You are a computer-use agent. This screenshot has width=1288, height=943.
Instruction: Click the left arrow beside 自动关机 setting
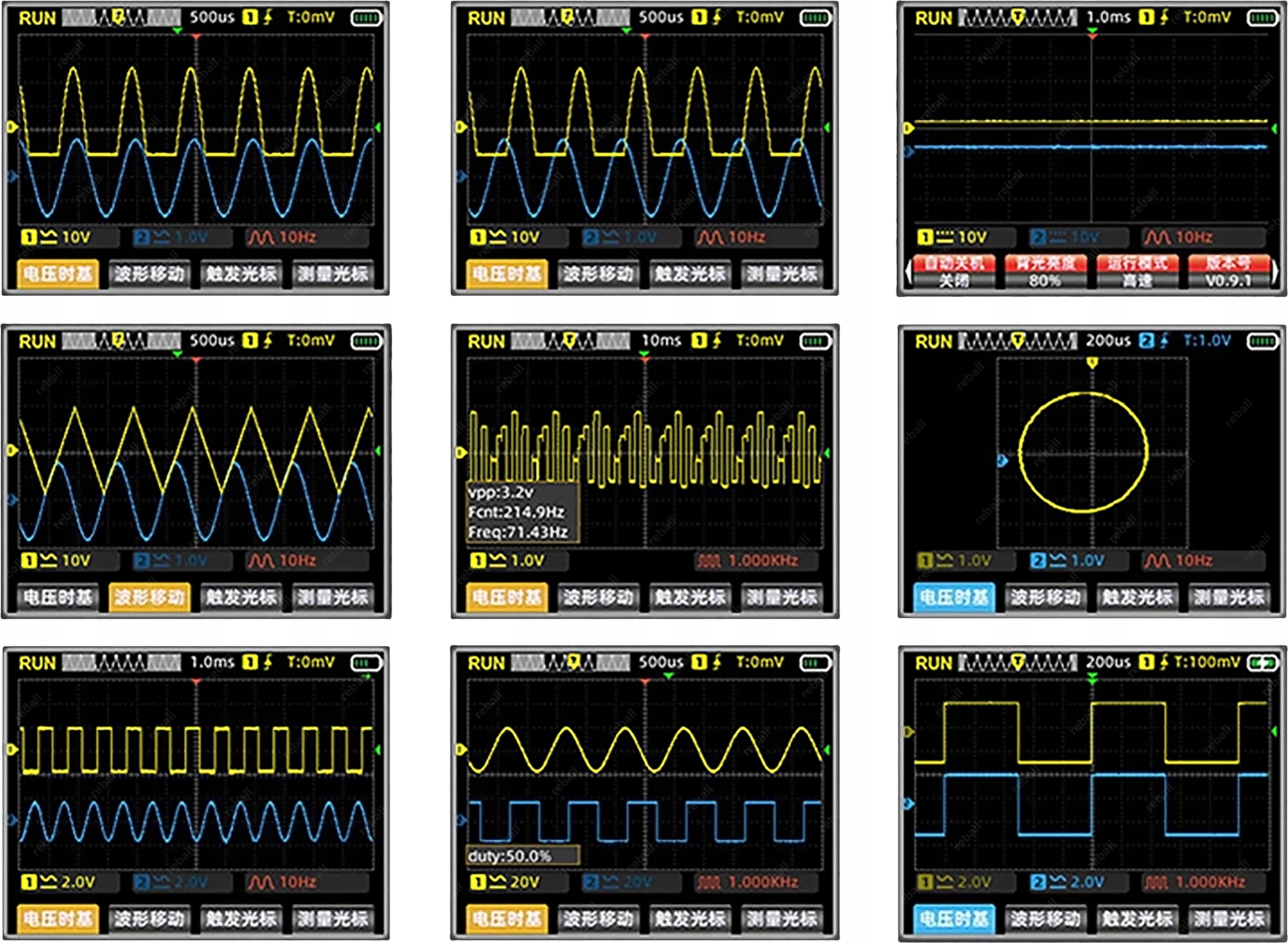[x=908, y=272]
